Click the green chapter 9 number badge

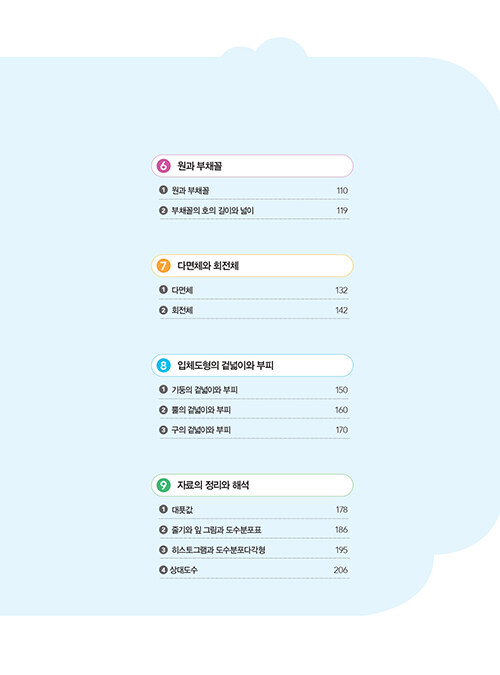(163, 485)
